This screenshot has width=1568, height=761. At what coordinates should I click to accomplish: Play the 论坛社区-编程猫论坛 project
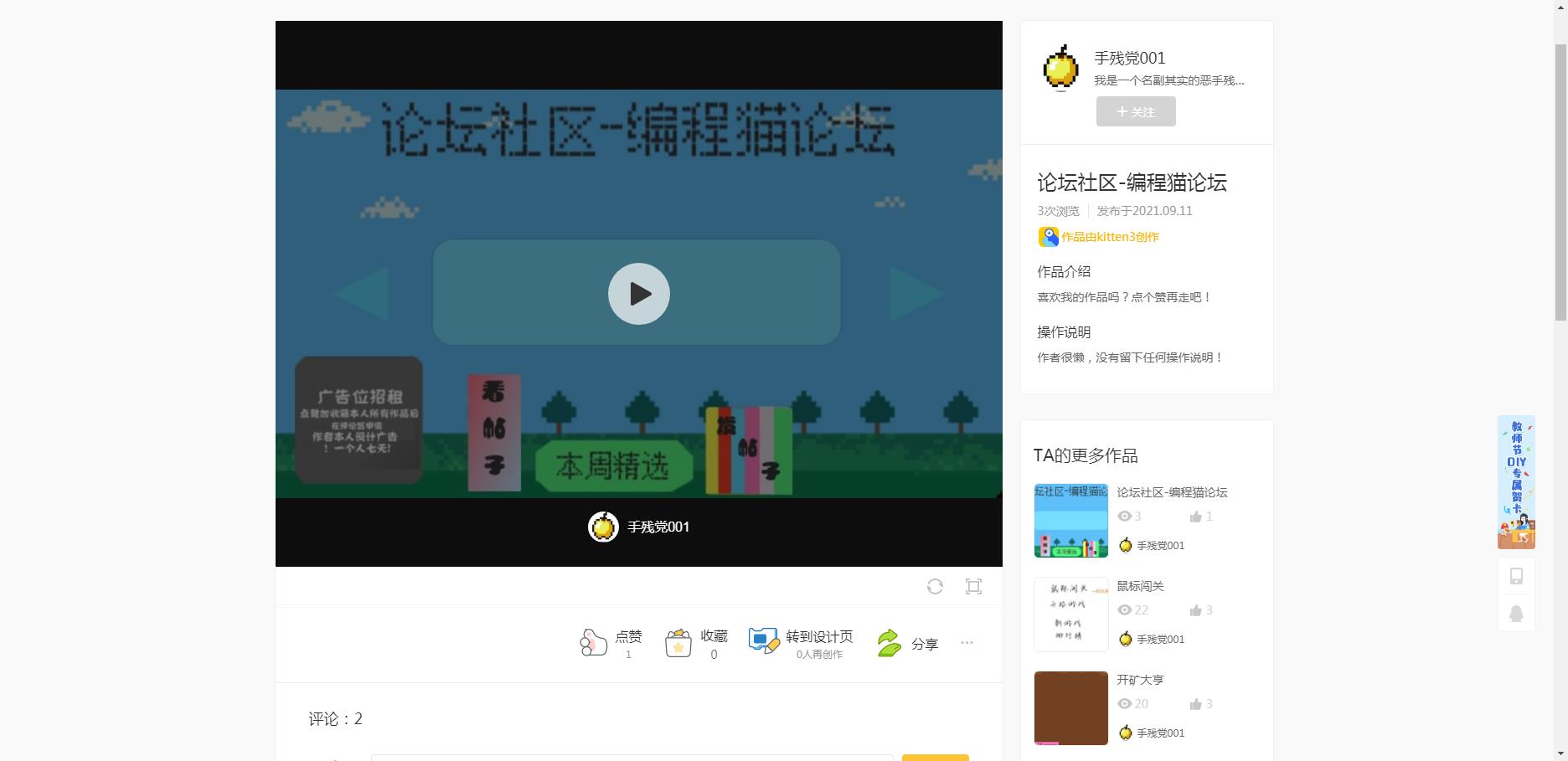click(638, 294)
